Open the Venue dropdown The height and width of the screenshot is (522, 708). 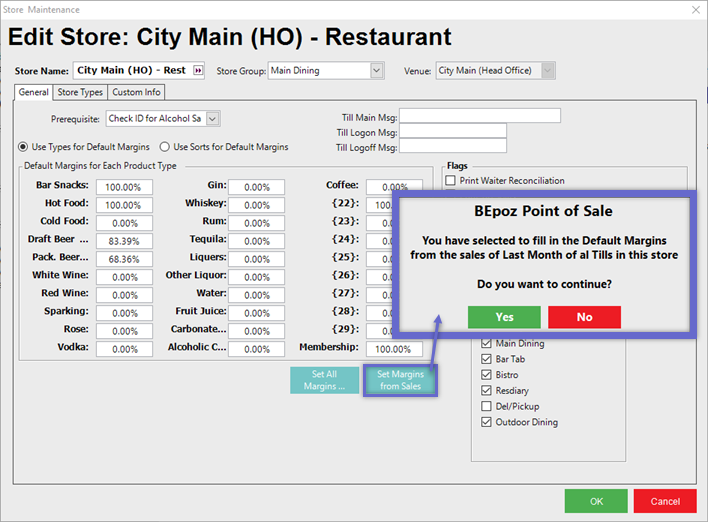[547, 70]
